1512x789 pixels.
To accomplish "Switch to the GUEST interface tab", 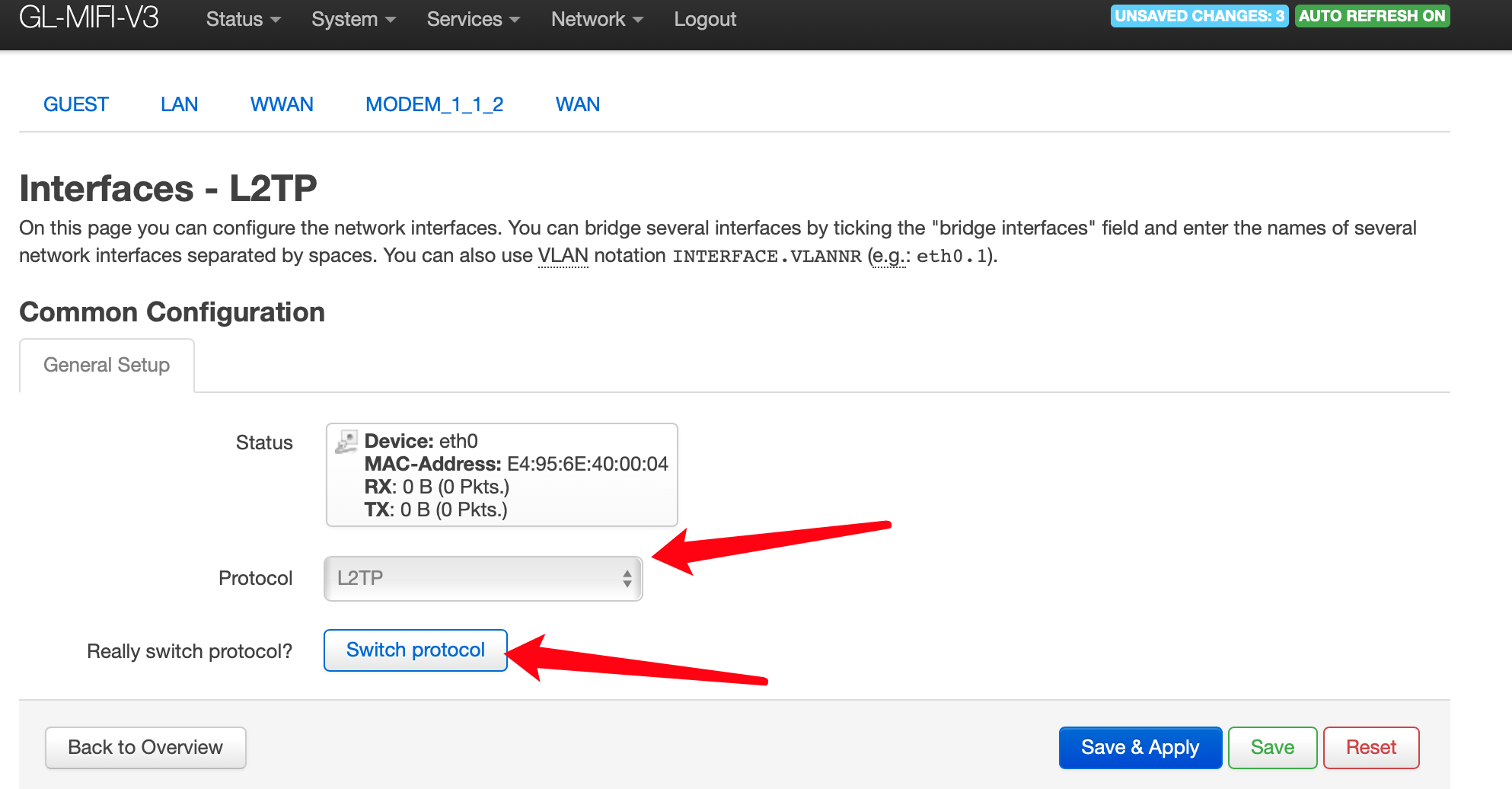I will (x=76, y=104).
